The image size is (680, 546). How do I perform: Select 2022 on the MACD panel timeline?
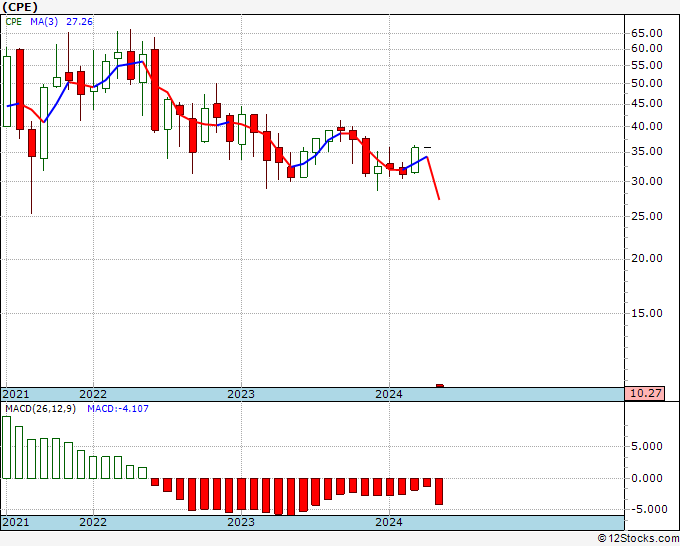pos(93,522)
